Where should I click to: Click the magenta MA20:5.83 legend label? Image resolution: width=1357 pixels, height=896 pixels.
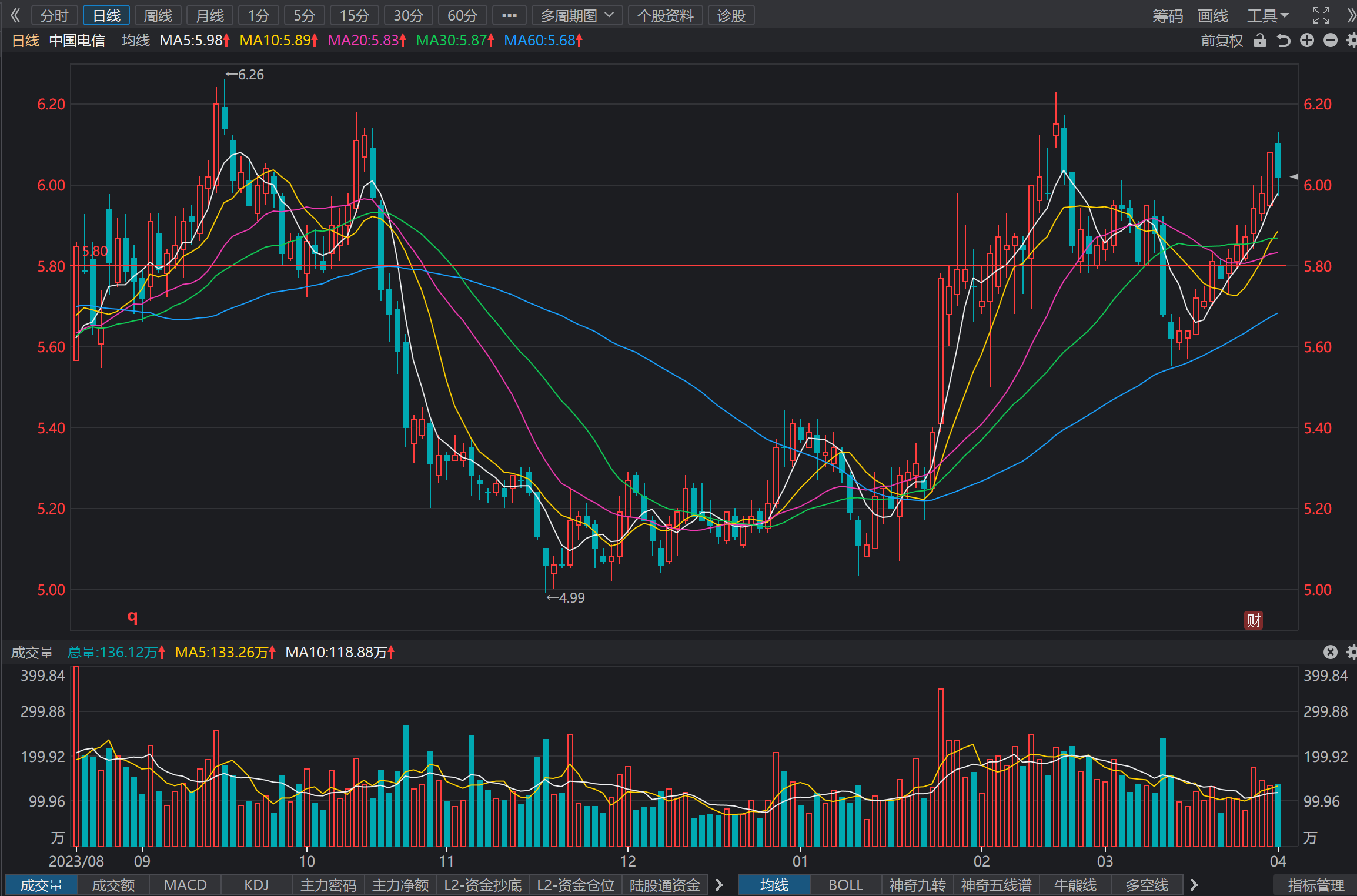click(x=367, y=41)
